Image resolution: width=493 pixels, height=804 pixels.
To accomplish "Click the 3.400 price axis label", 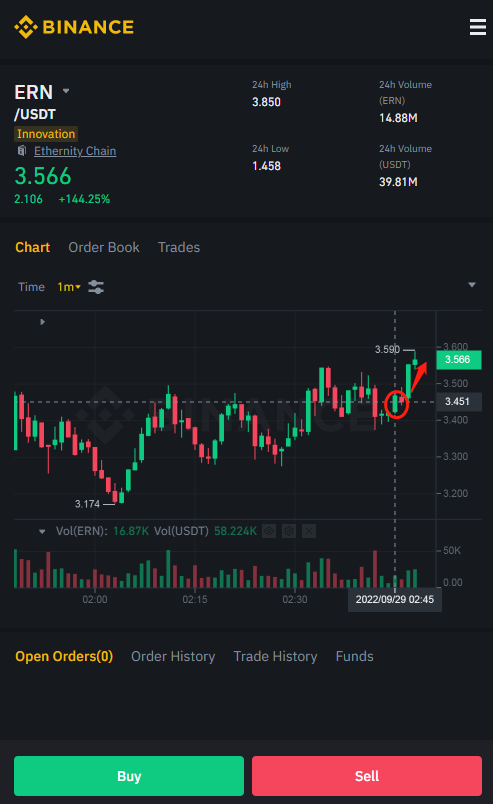I will [456, 420].
